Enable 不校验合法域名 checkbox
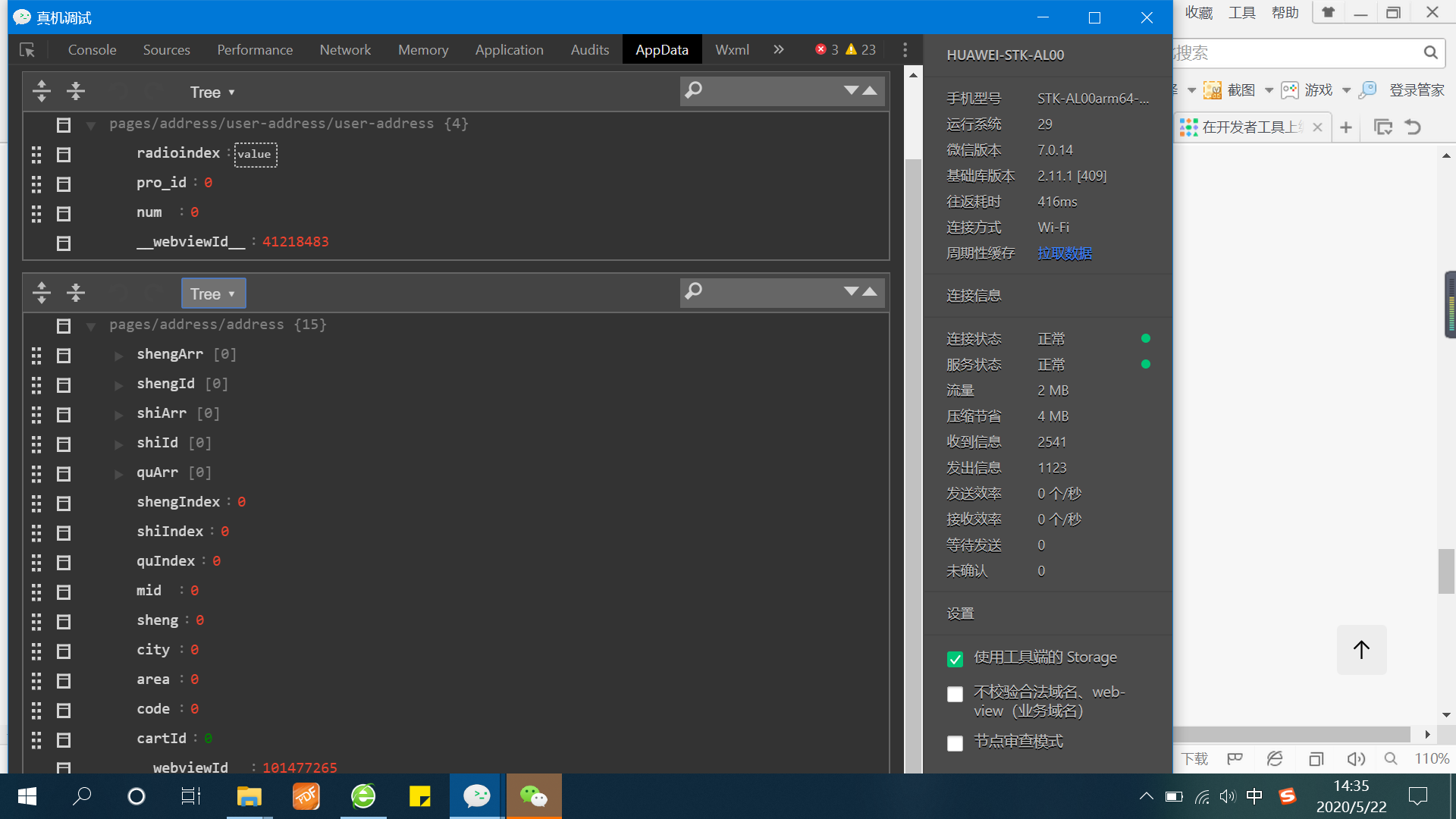 (x=955, y=694)
